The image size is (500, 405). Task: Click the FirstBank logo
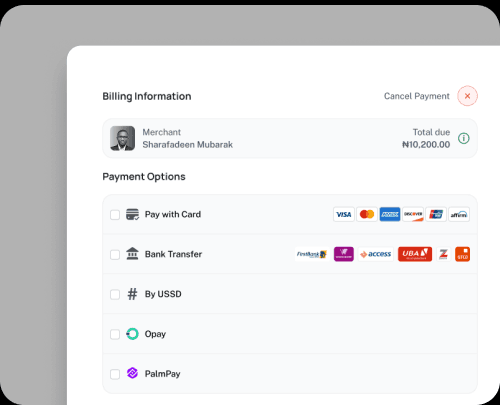coord(312,254)
